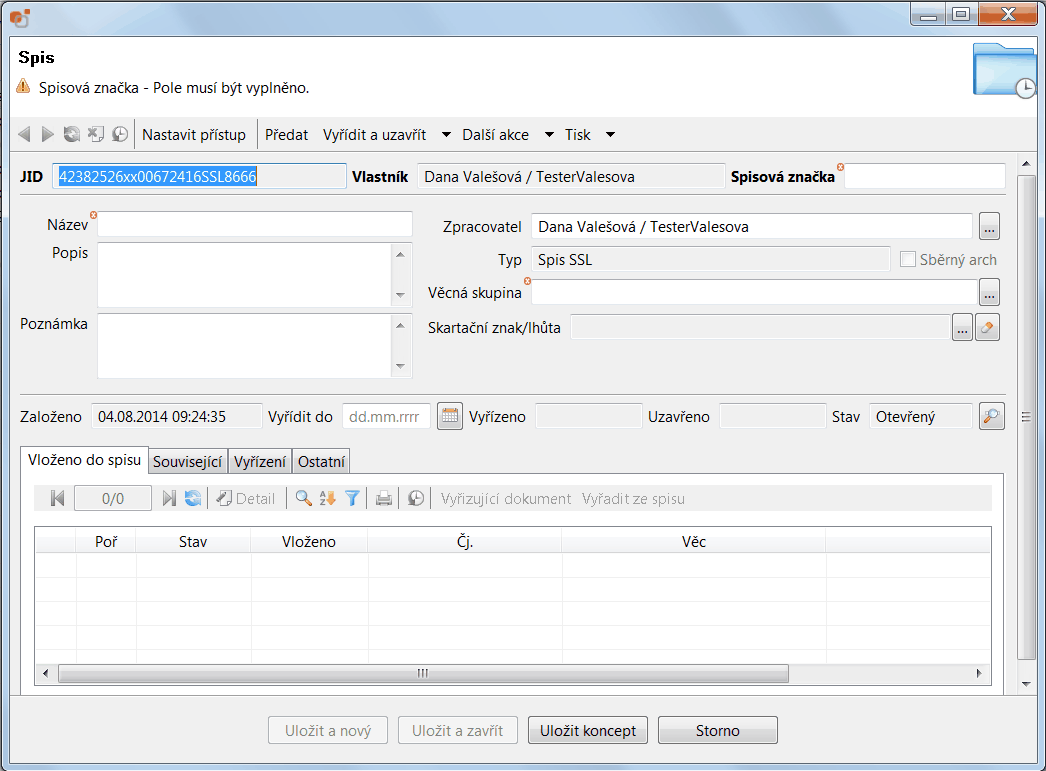1046x771 pixels.
Task: Select the JID field value
Action: tap(199, 177)
